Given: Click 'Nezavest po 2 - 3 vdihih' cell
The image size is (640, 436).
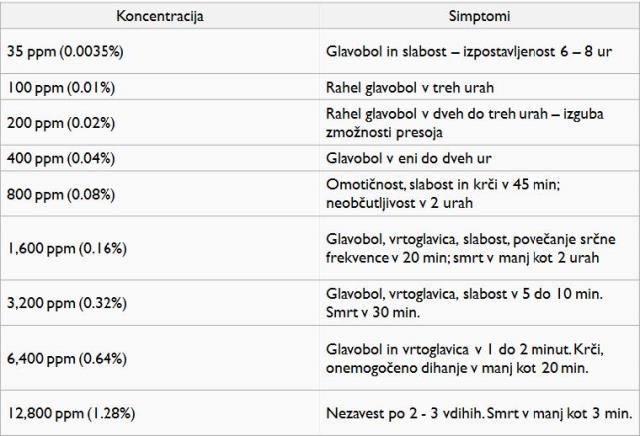Looking at the screenshot, I should pyautogui.click(x=479, y=413).
